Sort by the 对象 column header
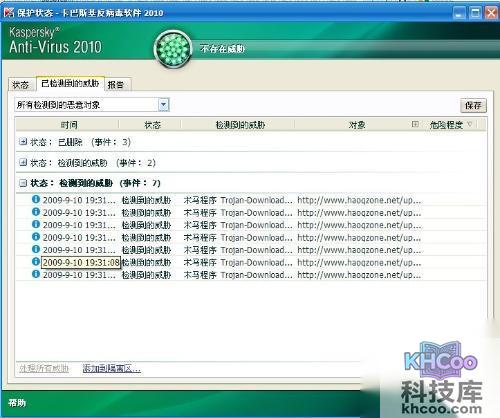The width and height of the screenshot is (500, 418). (x=357, y=125)
